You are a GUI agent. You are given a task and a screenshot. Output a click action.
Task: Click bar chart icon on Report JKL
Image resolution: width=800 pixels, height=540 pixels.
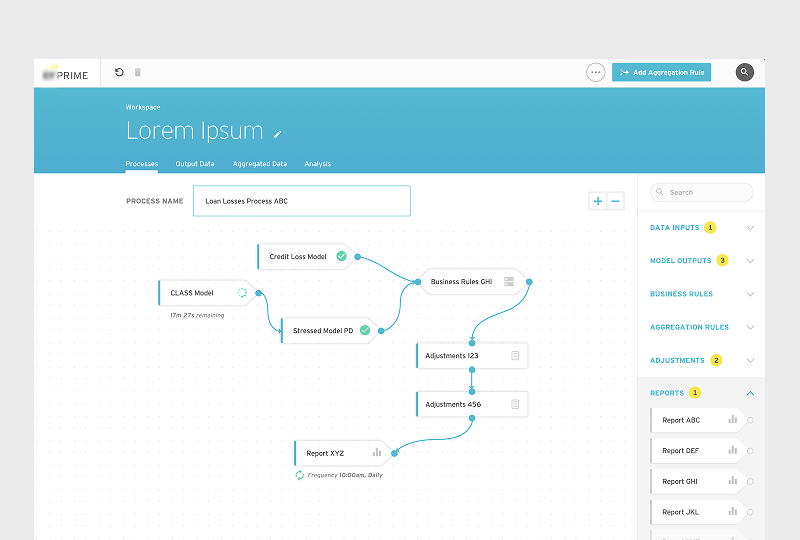point(733,511)
